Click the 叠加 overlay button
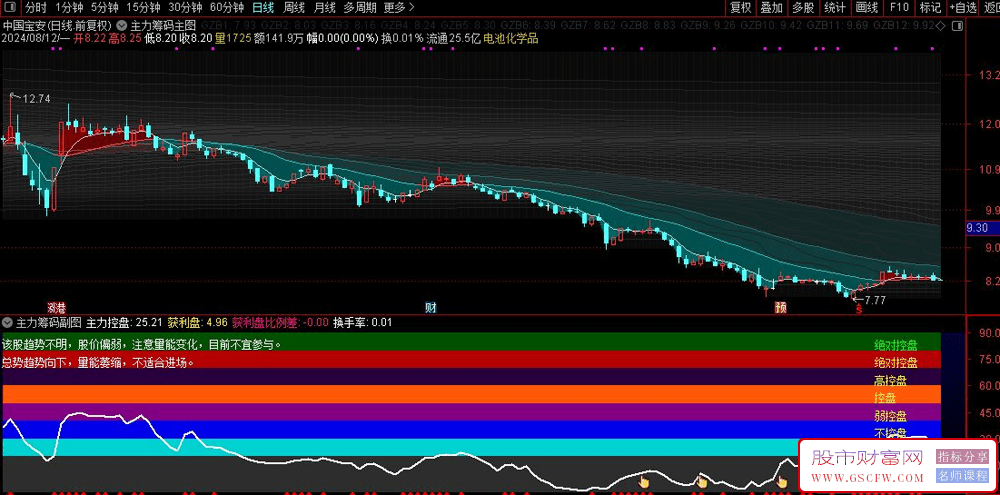Image resolution: width=1000 pixels, height=495 pixels. [x=772, y=8]
